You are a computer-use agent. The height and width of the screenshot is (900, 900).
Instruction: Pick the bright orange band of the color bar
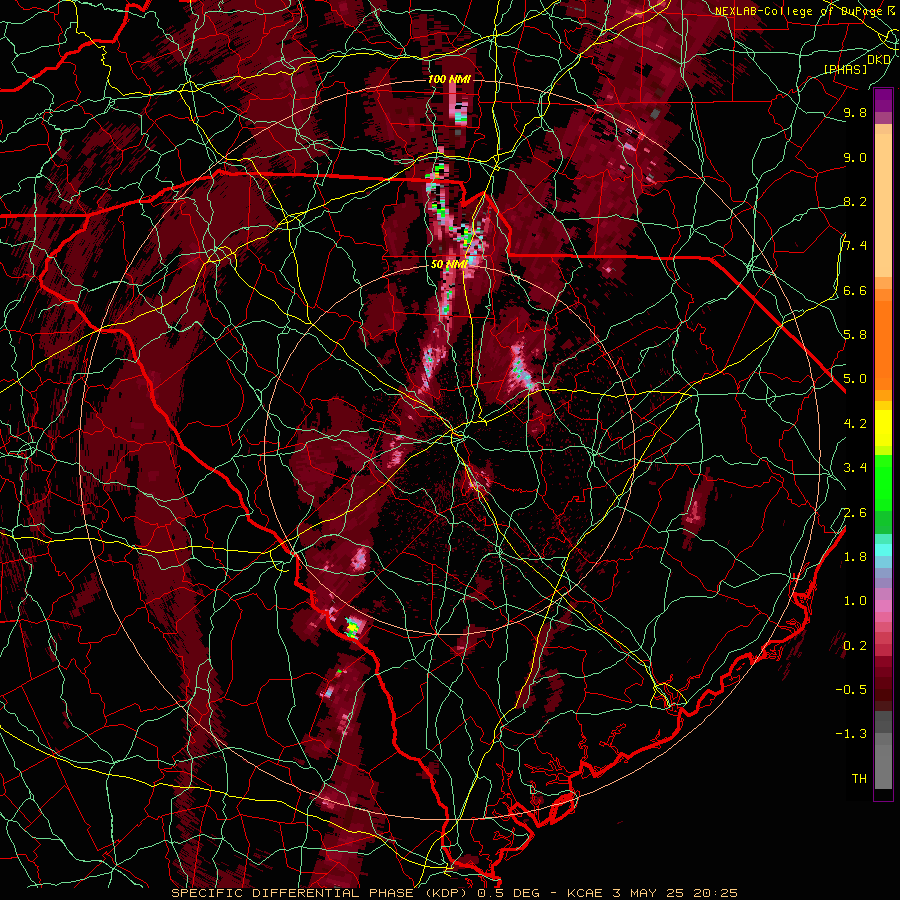point(883,344)
